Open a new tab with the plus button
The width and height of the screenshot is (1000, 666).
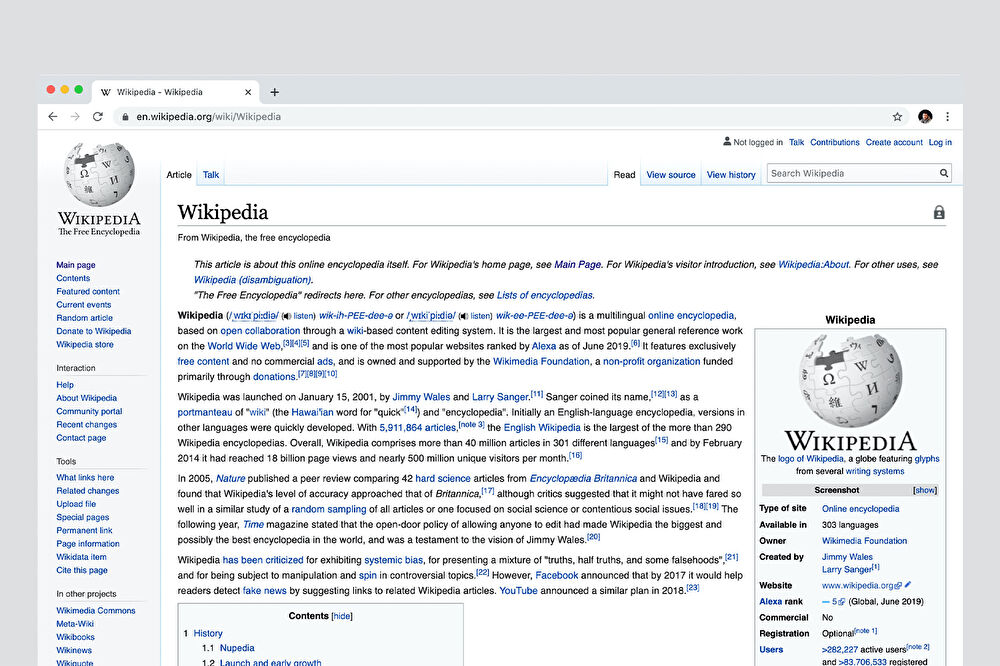(x=274, y=92)
